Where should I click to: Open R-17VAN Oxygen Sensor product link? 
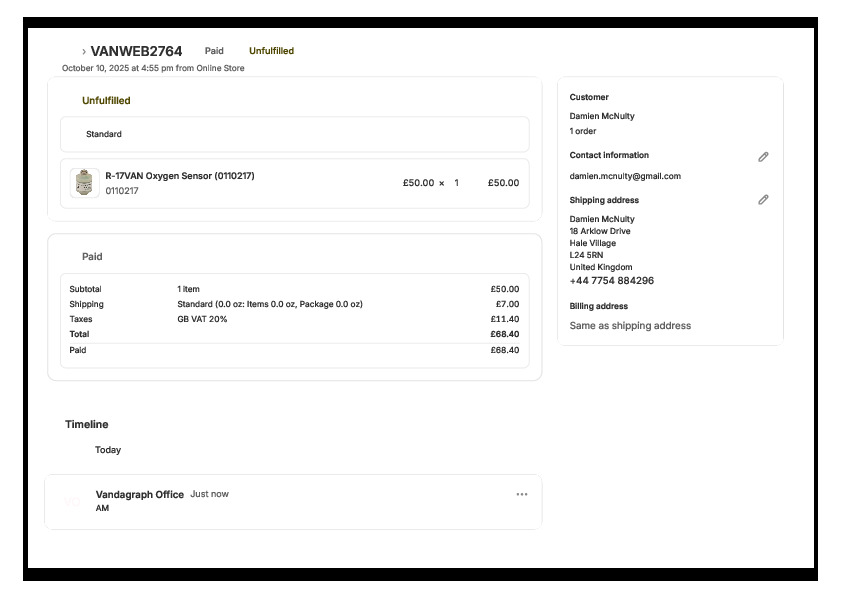click(180, 176)
